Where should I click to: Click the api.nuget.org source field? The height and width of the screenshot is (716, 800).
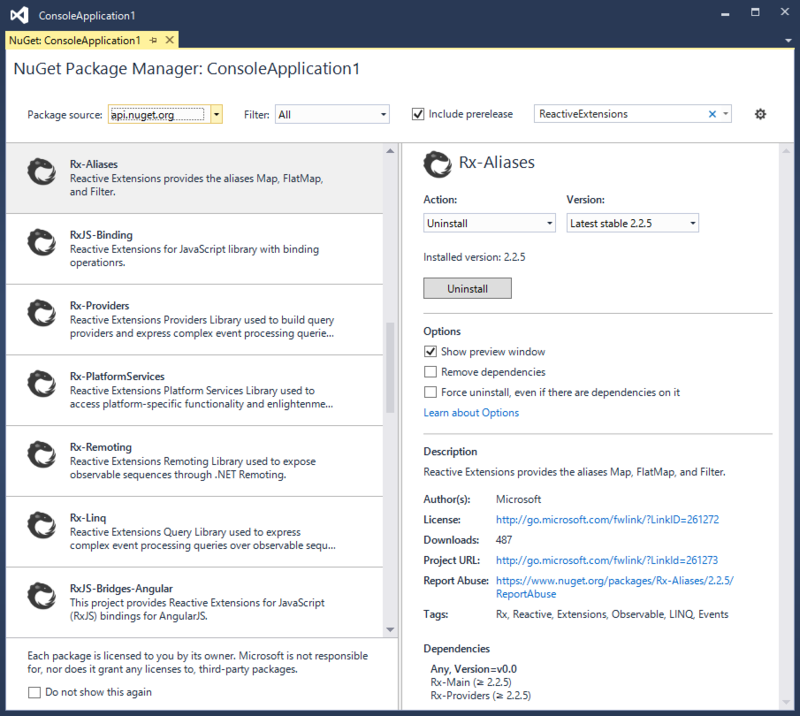(157, 114)
